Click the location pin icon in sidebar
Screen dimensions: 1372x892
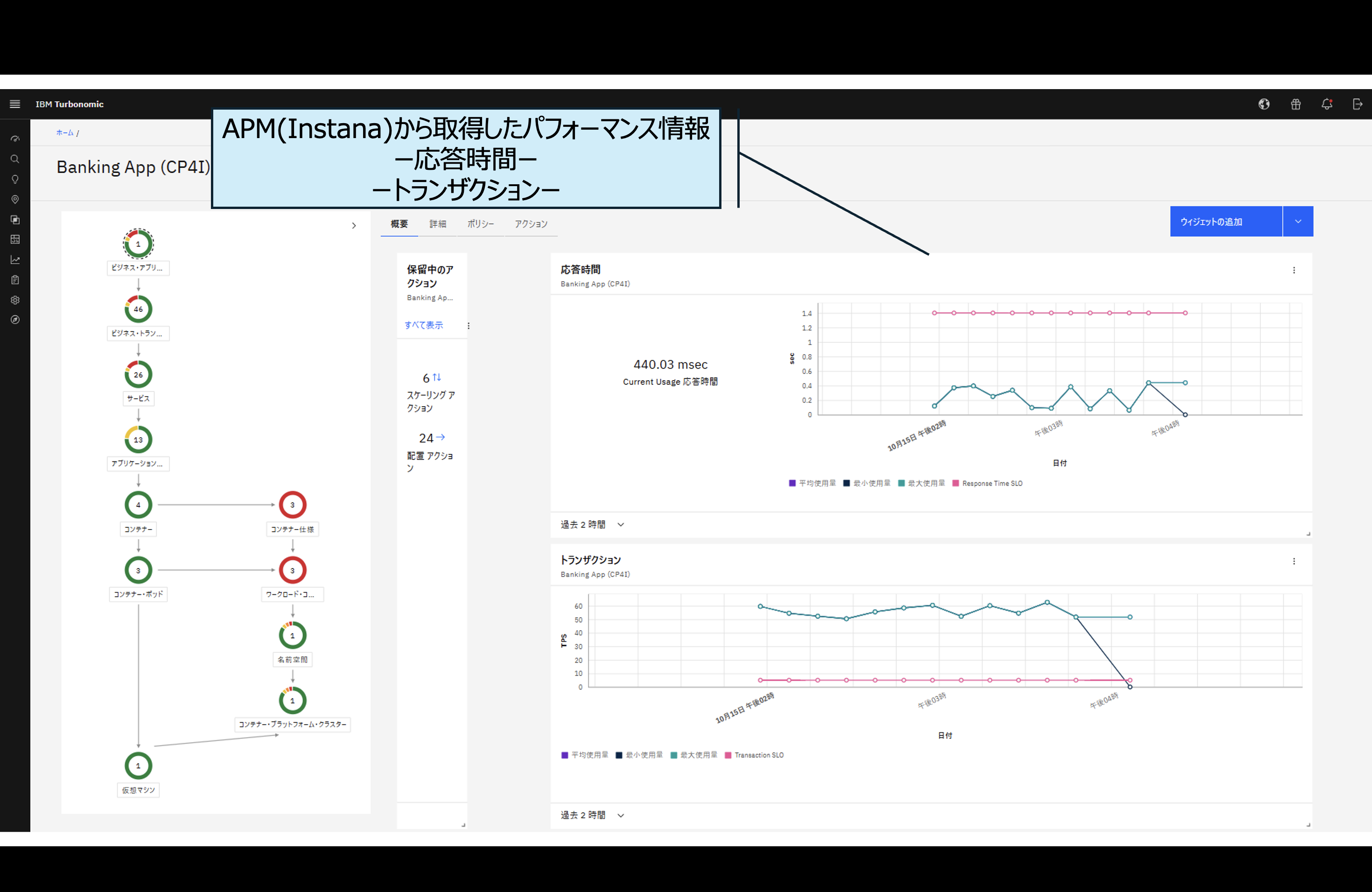pos(15,199)
